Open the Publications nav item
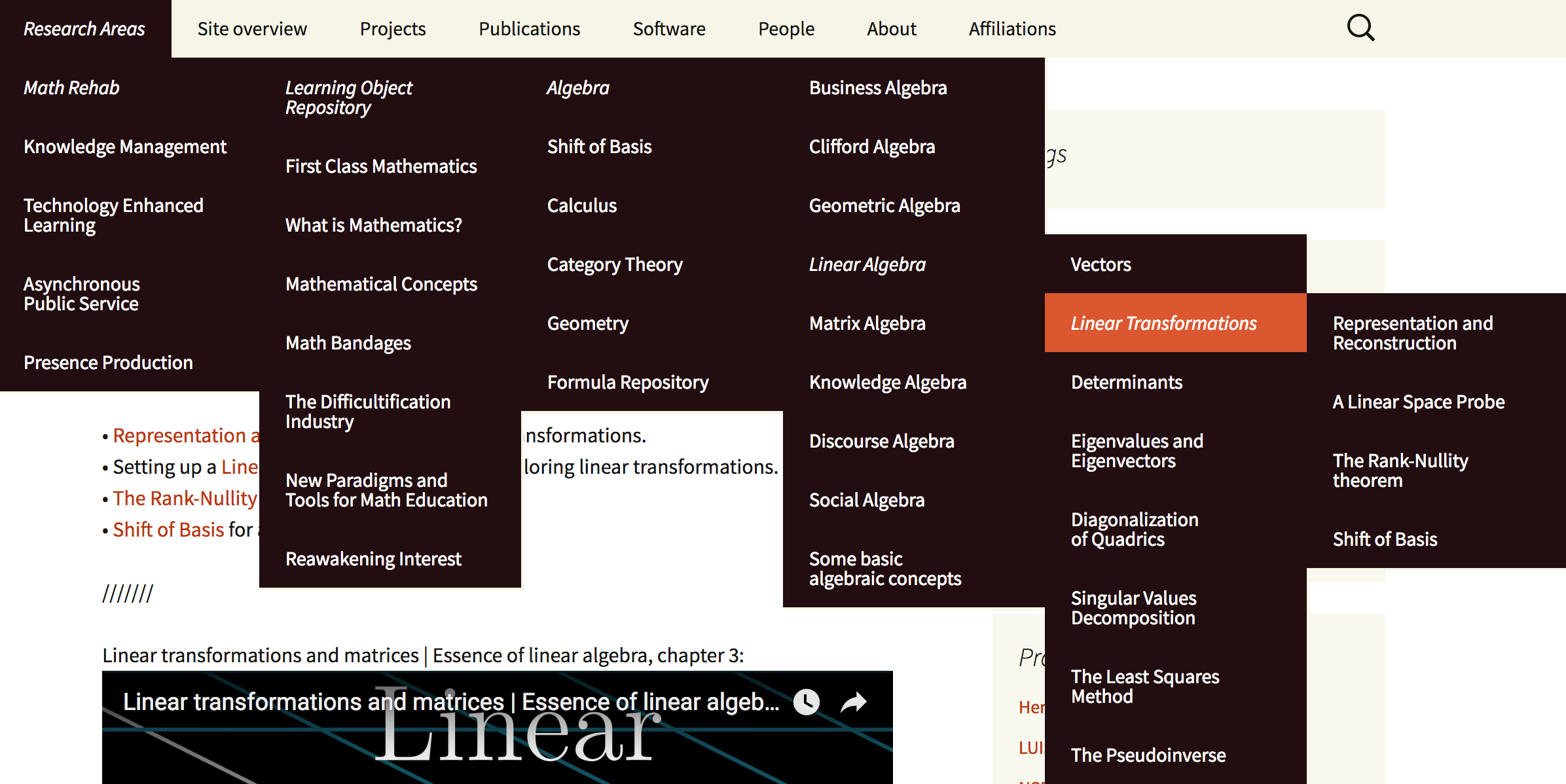Image resolution: width=1566 pixels, height=784 pixels. coord(529,29)
